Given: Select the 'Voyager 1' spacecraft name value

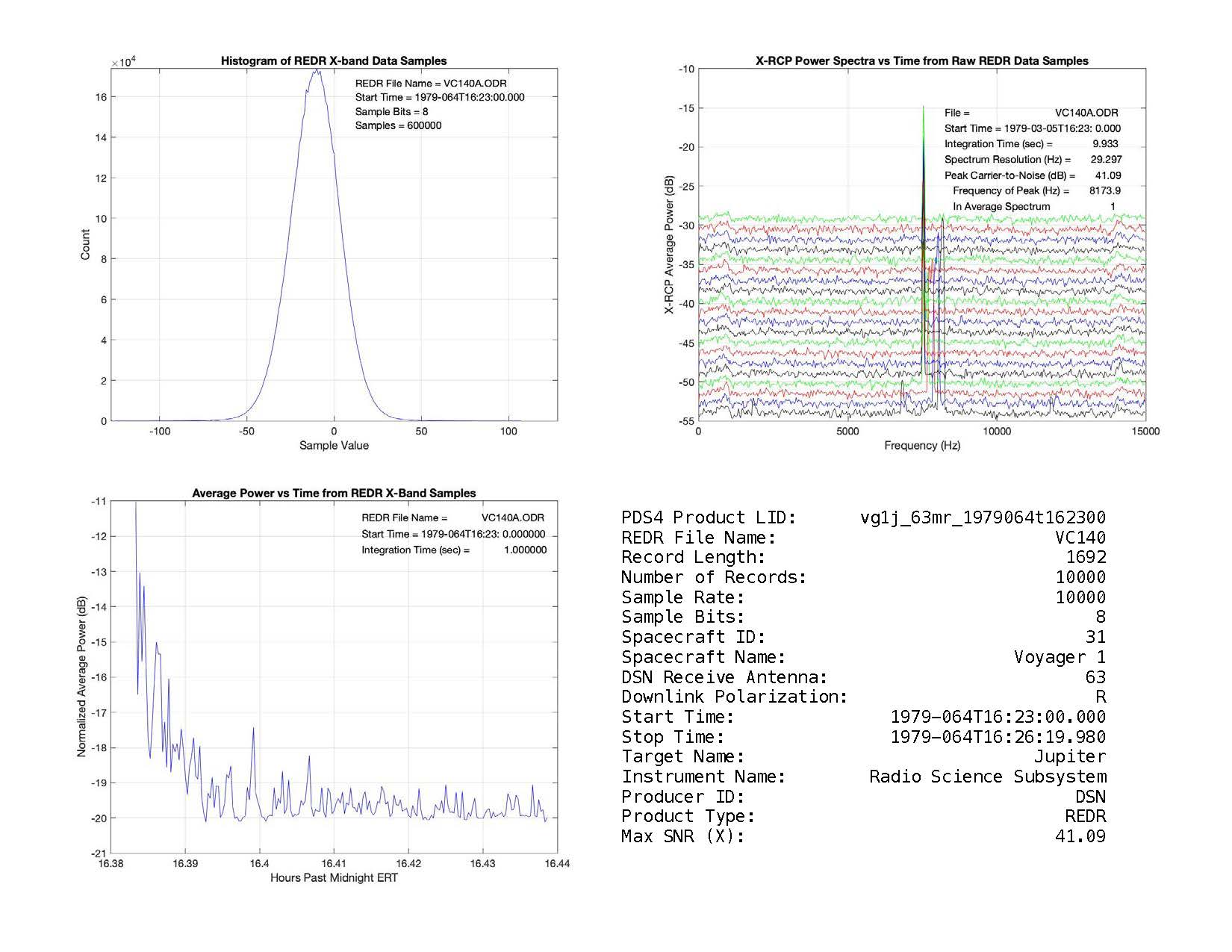Looking at the screenshot, I should tap(1060, 657).
